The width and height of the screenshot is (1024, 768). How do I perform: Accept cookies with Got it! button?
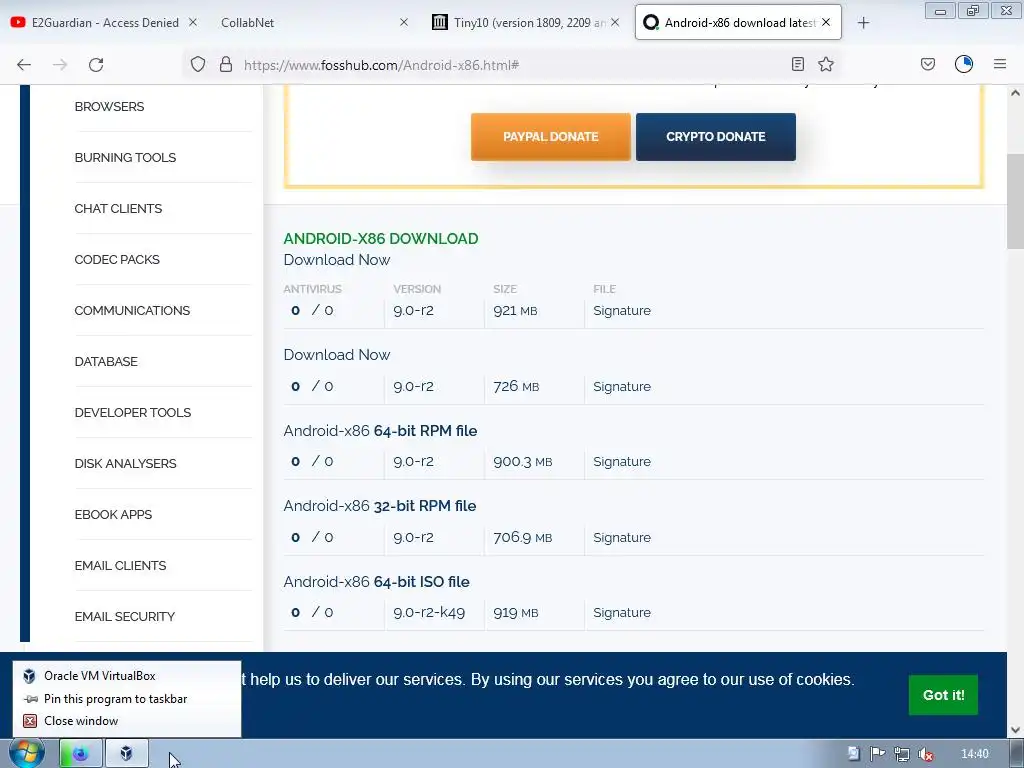pyautogui.click(x=943, y=695)
